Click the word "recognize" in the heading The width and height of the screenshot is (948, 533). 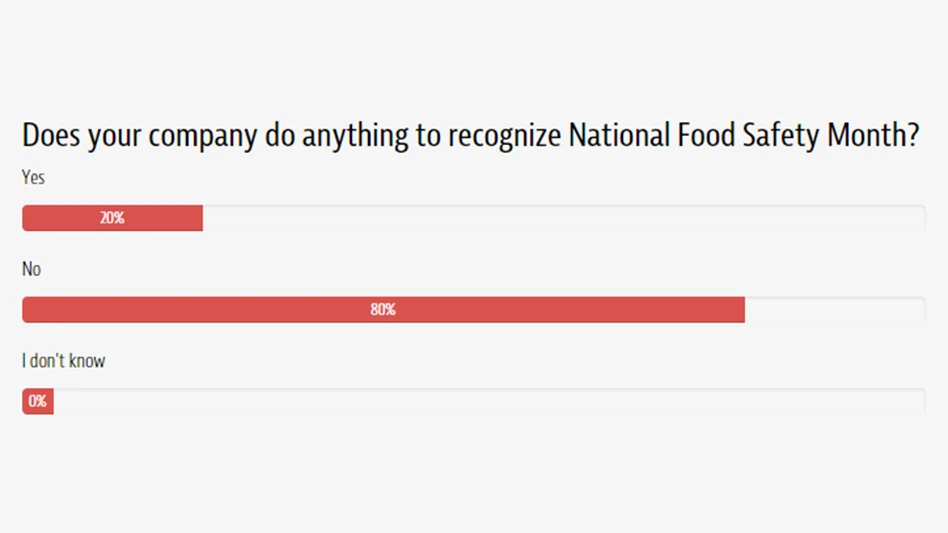click(x=504, y=137)
